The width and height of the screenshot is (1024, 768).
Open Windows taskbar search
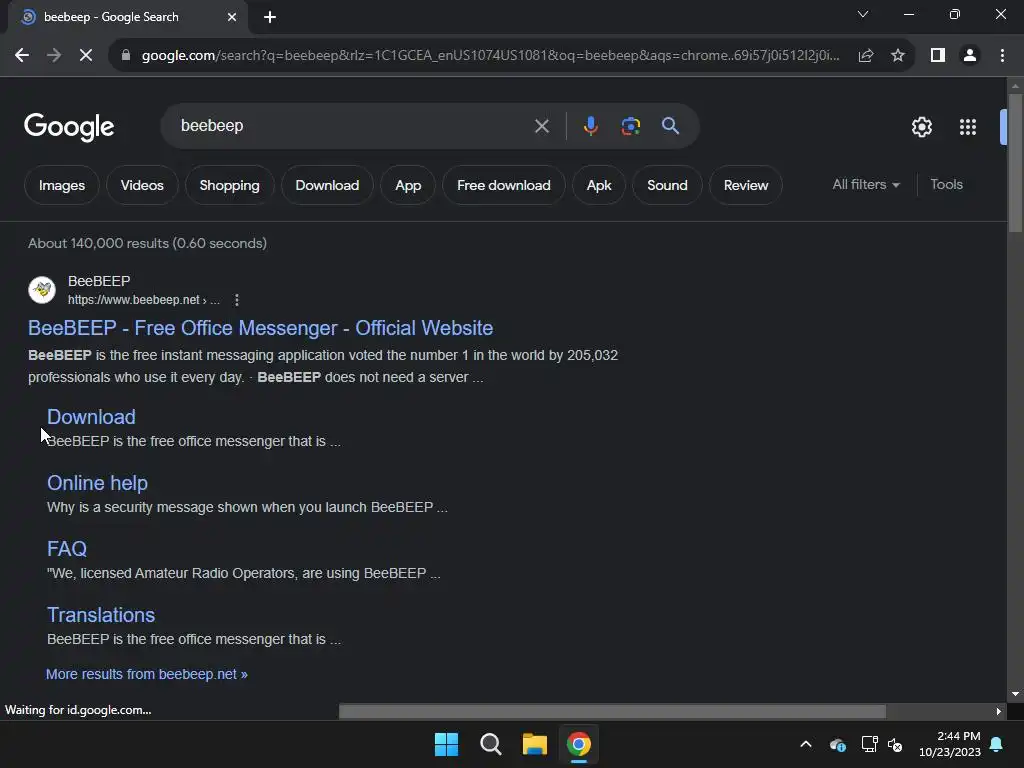click(x=490, y=744)
